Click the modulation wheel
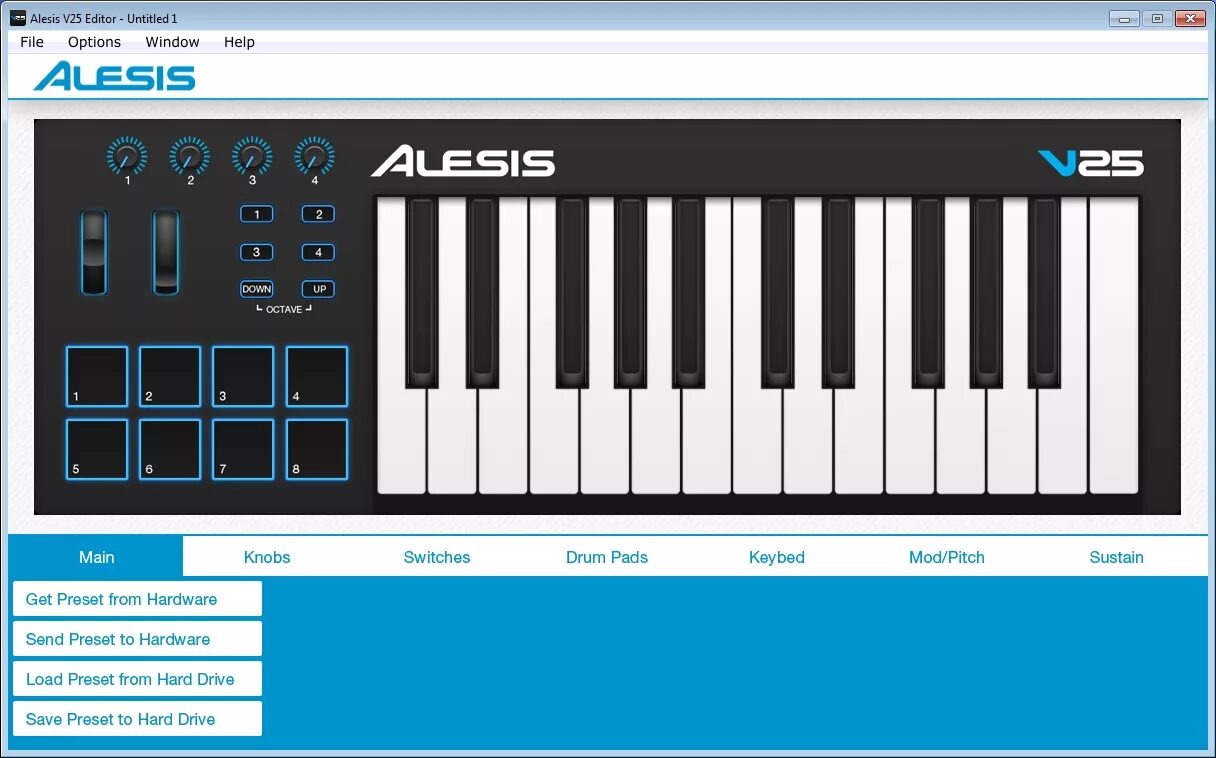1216x758 pixels. pos(166,252)
